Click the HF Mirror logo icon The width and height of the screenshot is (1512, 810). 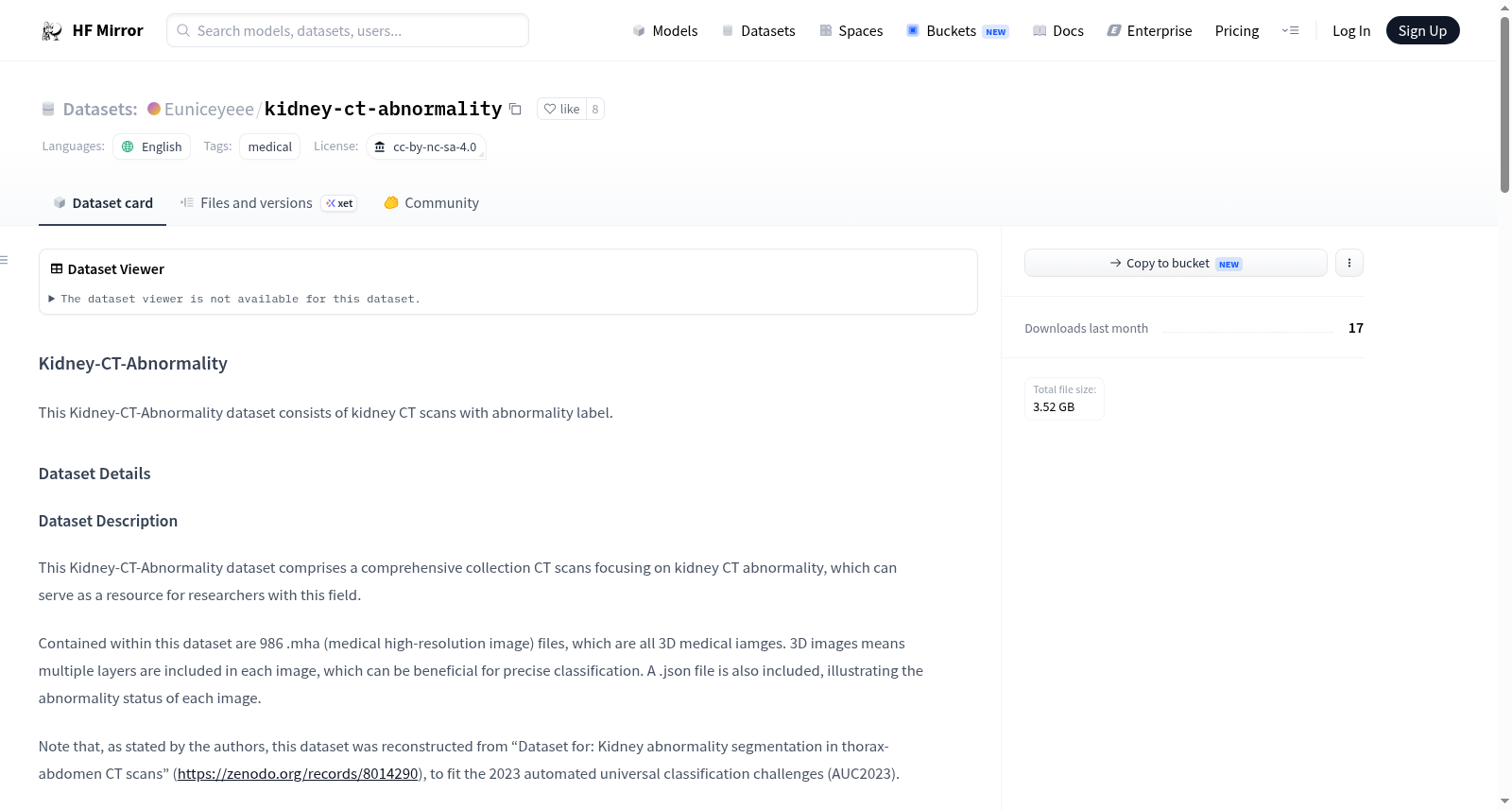(51, 30)
